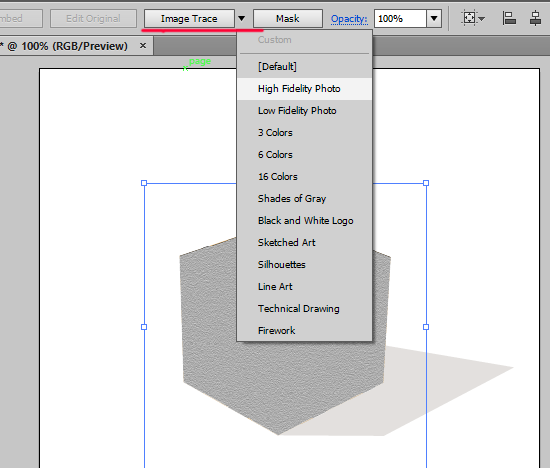Expand the Image Trace presets arrow
Screen dimensions: 550x468
[241, 18]
